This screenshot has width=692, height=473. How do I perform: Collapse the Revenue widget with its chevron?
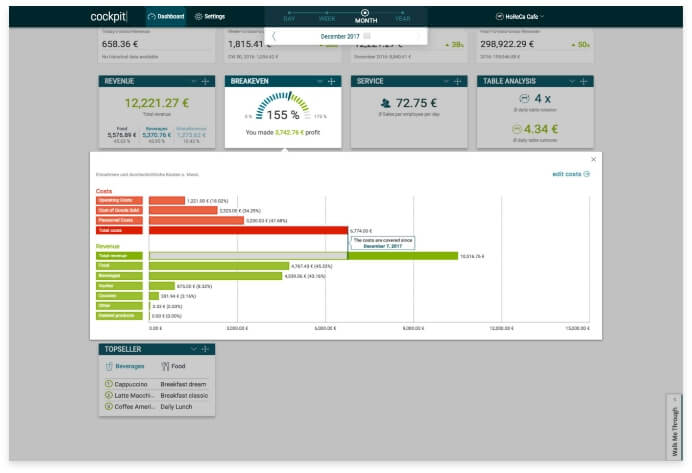pyautogui.click(x=194, y=81)
